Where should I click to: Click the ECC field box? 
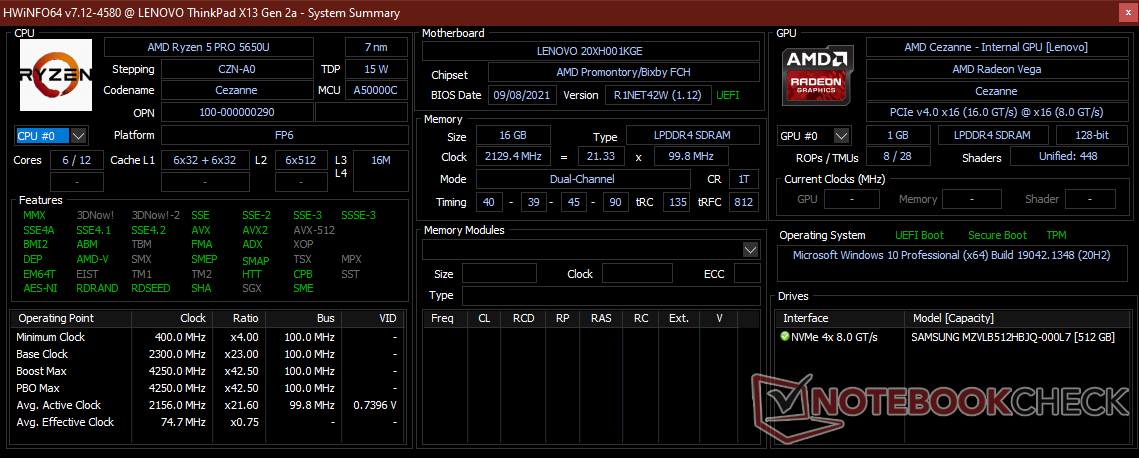click(747, 274)
